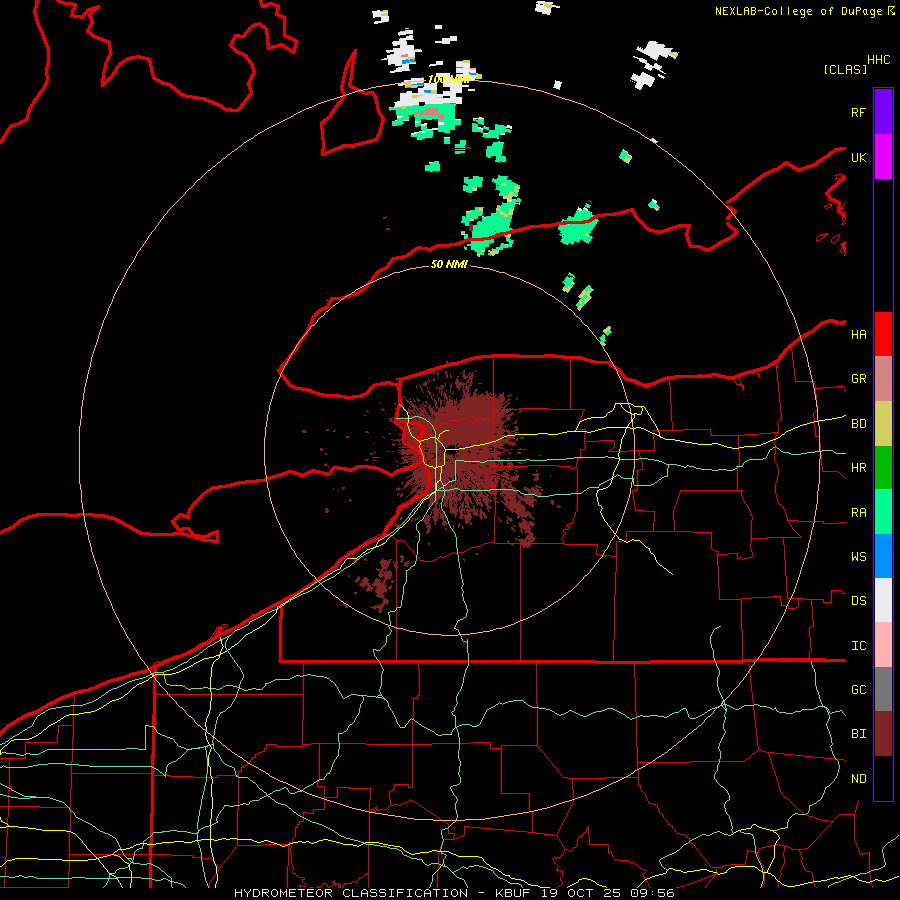Click the brown BI legend color swatch
The image size is (900, 900).
(883, 734)
